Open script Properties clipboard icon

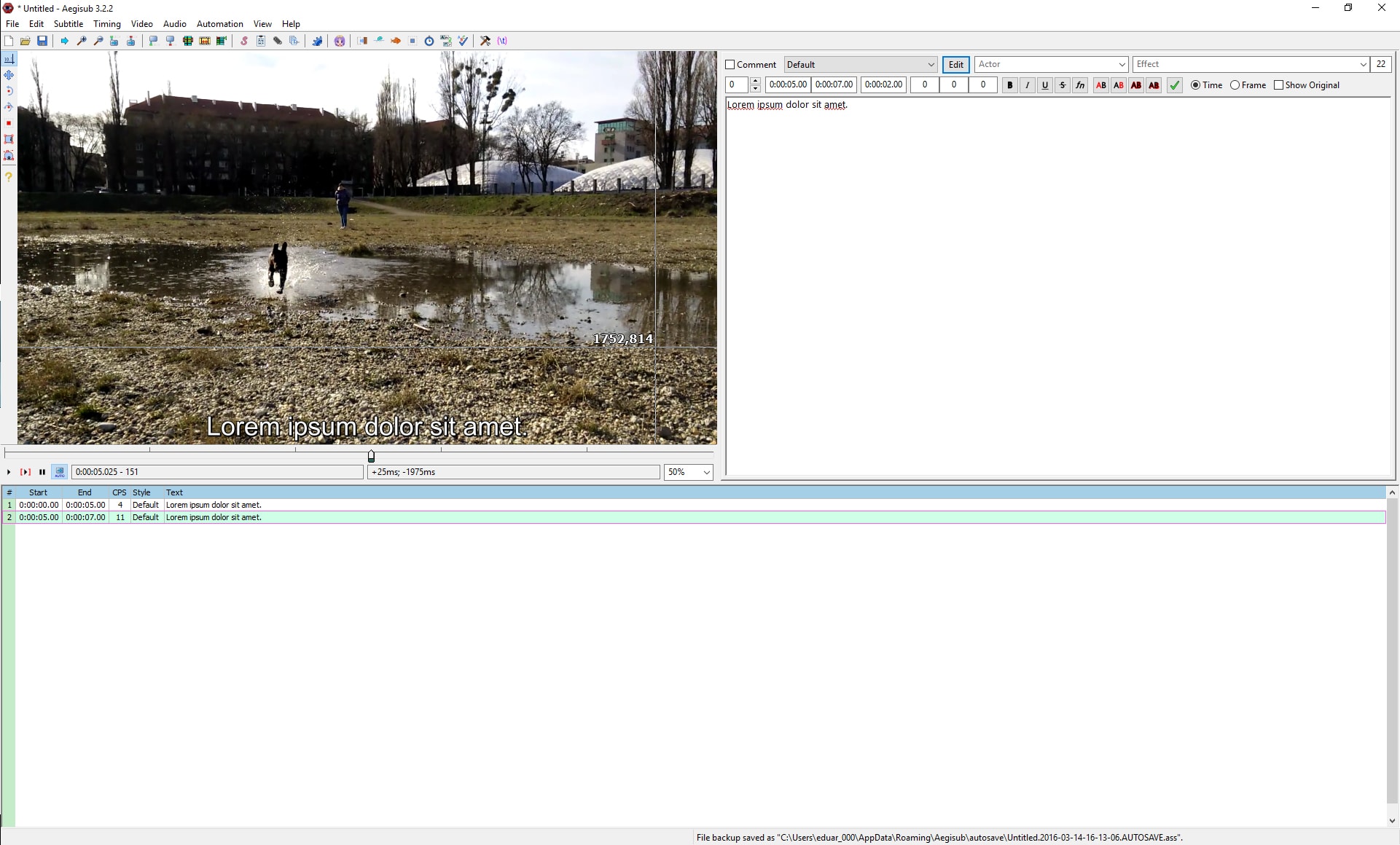coord(261,41)
